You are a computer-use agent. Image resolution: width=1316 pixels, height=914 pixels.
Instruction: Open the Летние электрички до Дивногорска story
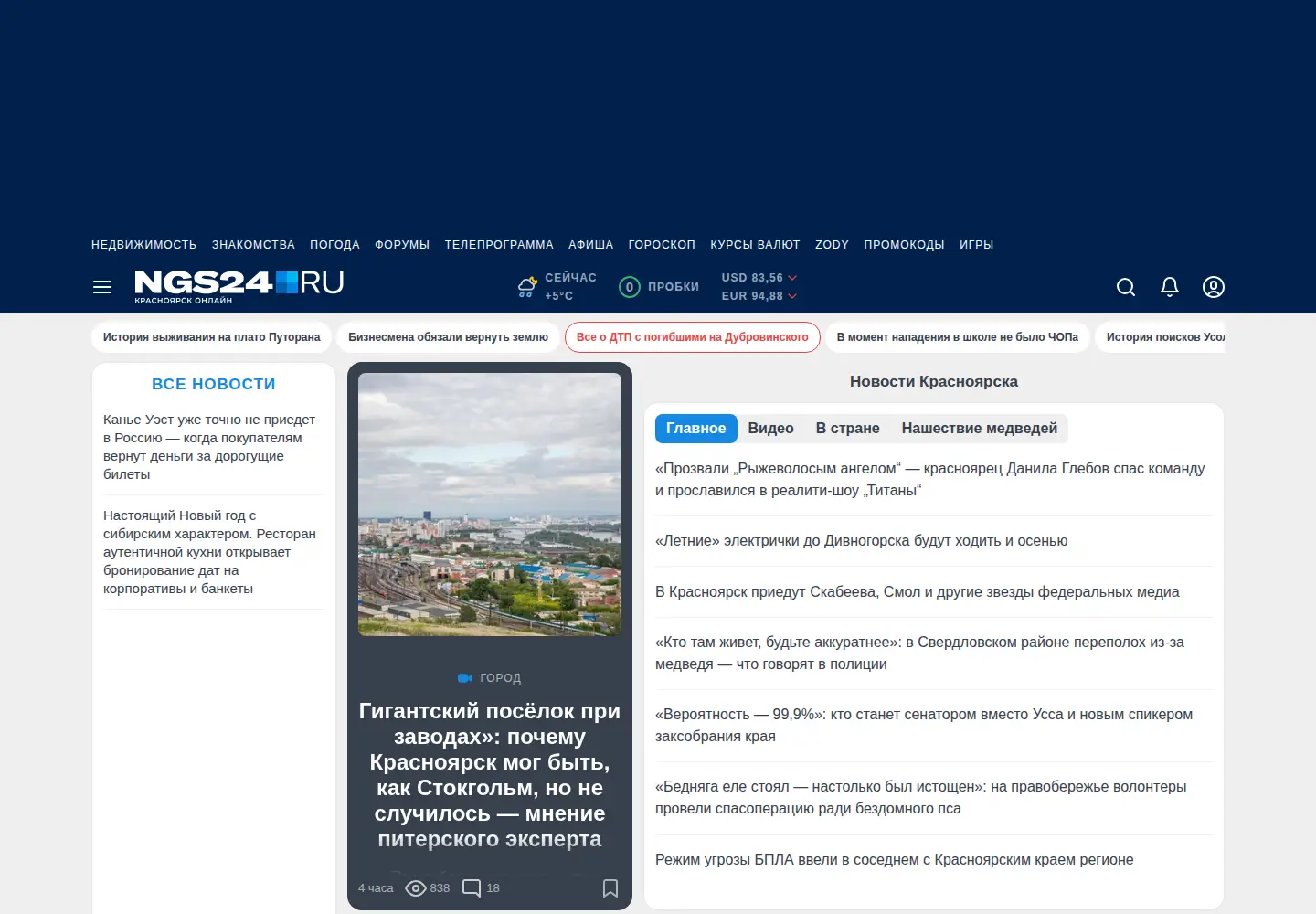pyautogui.click(x=862, y=541)
